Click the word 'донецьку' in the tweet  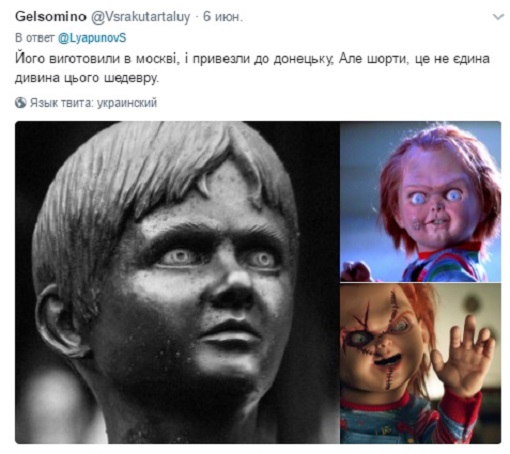302,59
